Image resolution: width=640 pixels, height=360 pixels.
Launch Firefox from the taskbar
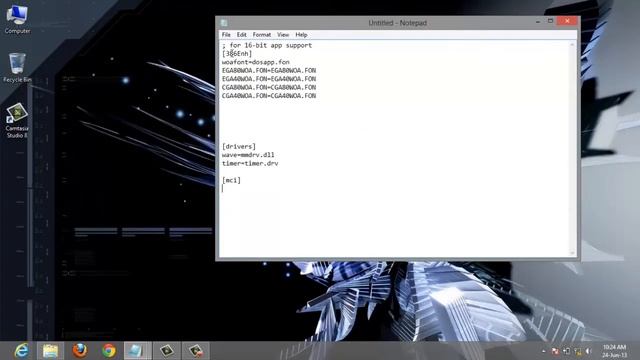pos(80,351)
